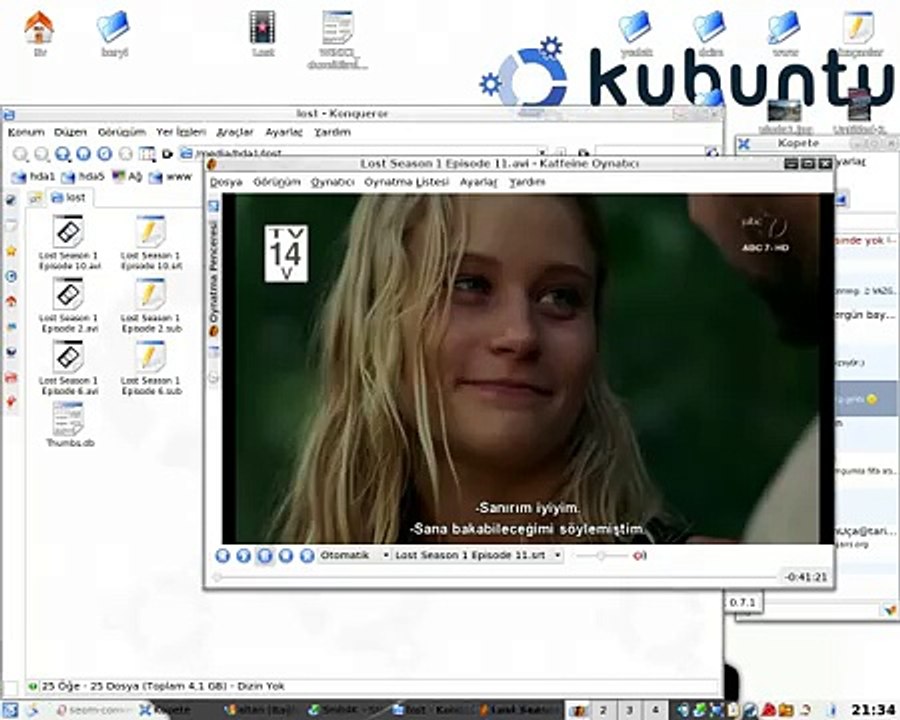900x720 pixels.
Task: Select Lost Season 1 Episode 6.avi file
Action: tap(69, 367)
